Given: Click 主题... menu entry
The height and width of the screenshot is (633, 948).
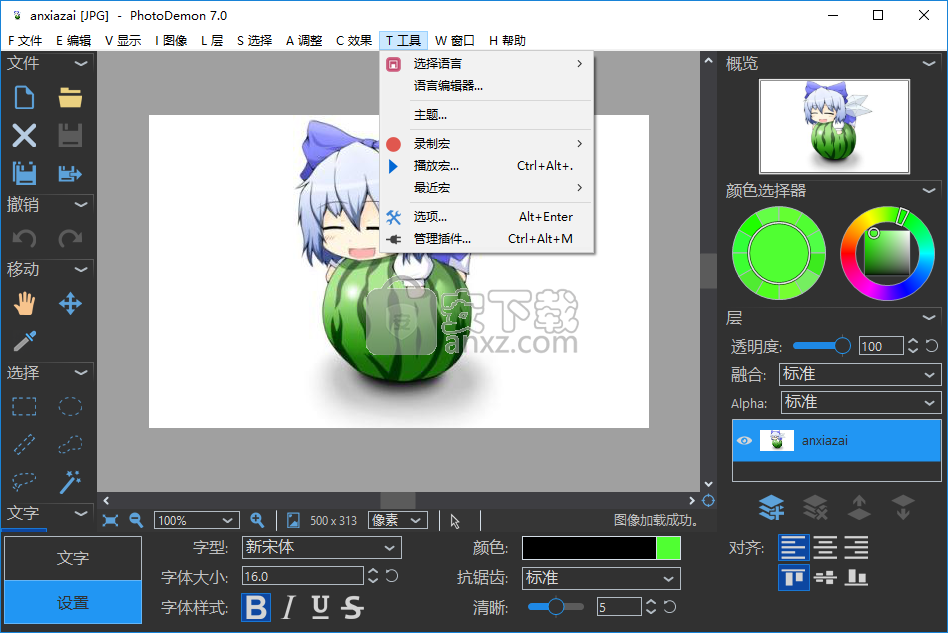Looking at the screenshot, I should point(487,115).
